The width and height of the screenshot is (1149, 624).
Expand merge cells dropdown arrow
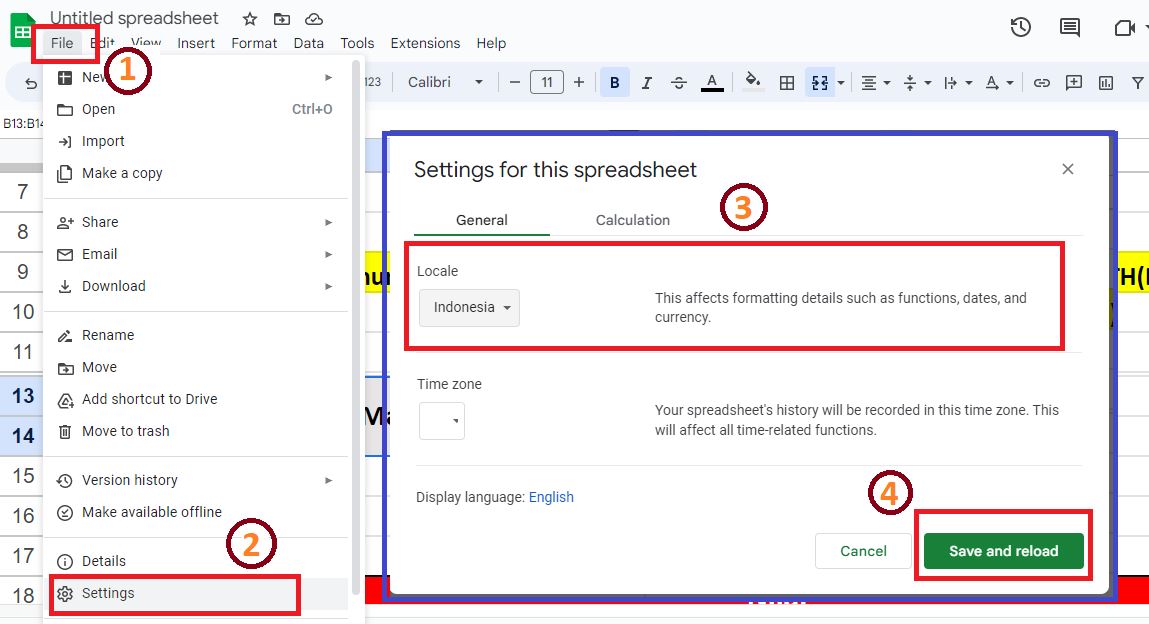point(840,83)
